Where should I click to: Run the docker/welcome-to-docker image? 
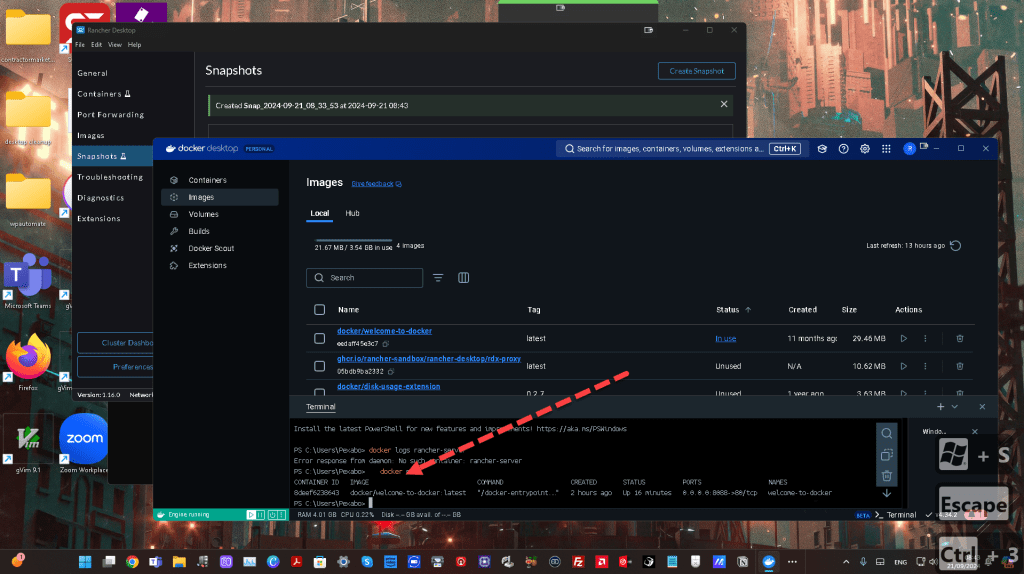click(x=904, y=338)
